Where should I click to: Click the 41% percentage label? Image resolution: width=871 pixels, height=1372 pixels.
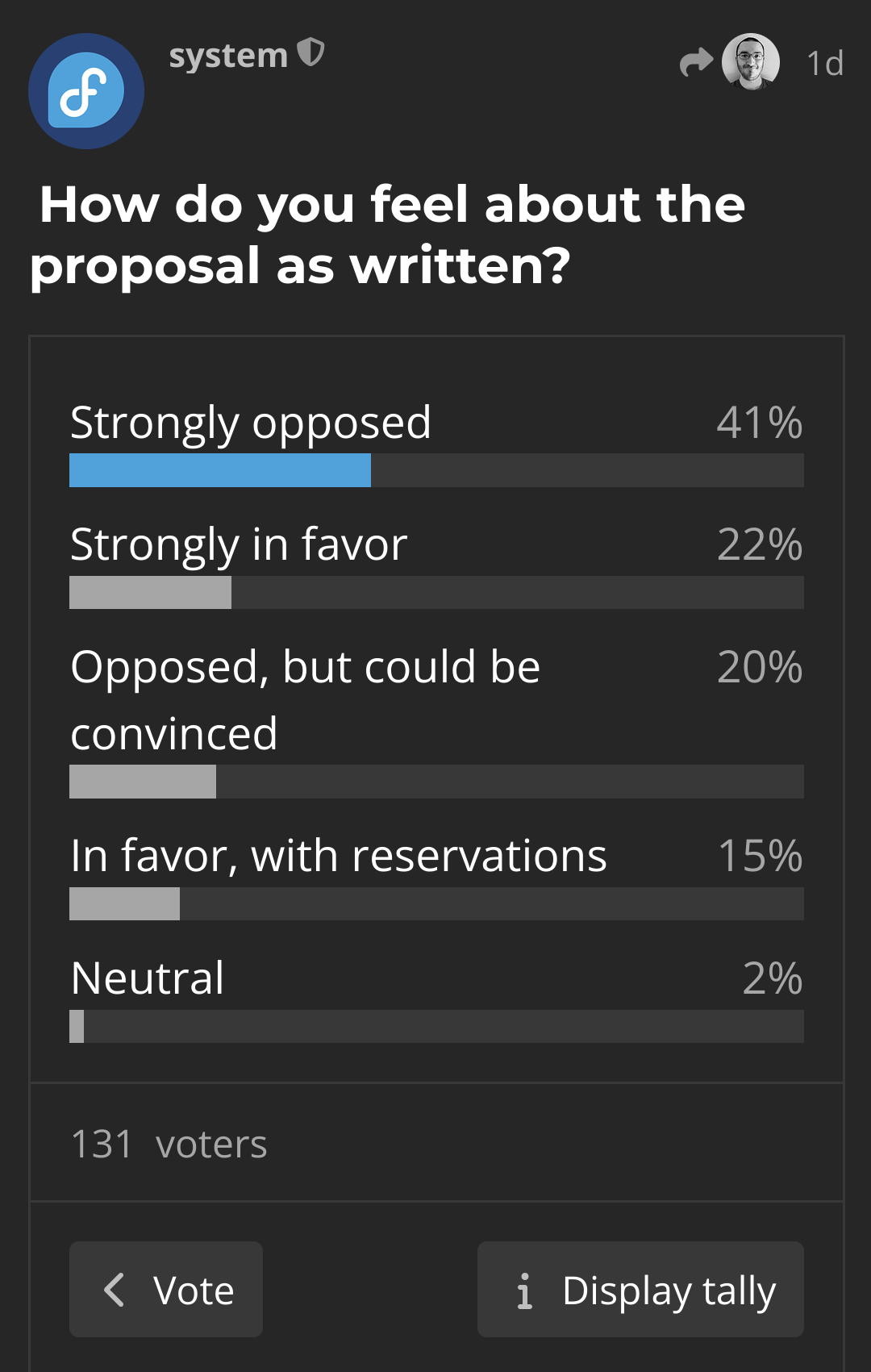(x=759, y=423)
